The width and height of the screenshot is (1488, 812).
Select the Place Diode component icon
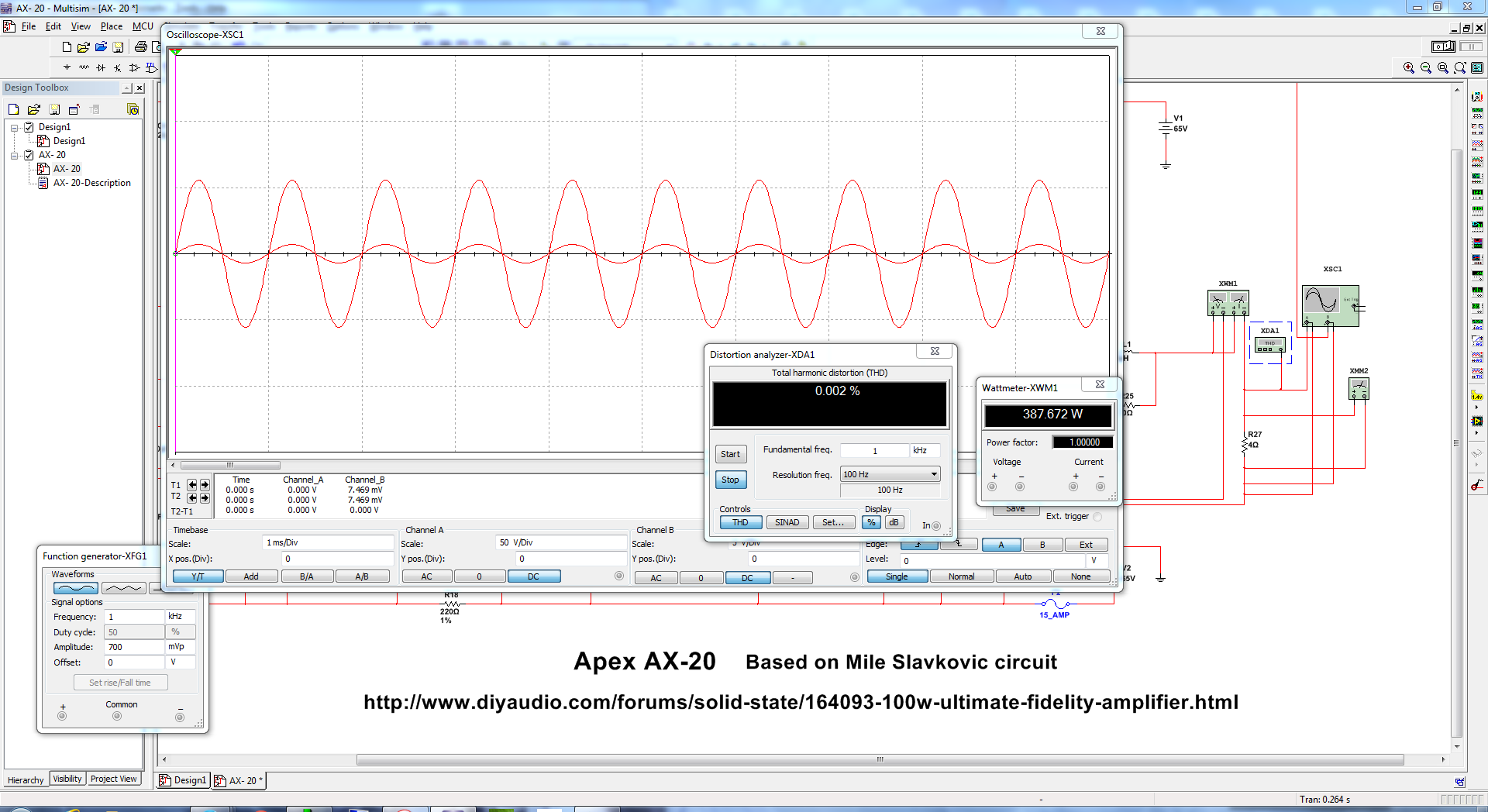(x=101, y=67)
